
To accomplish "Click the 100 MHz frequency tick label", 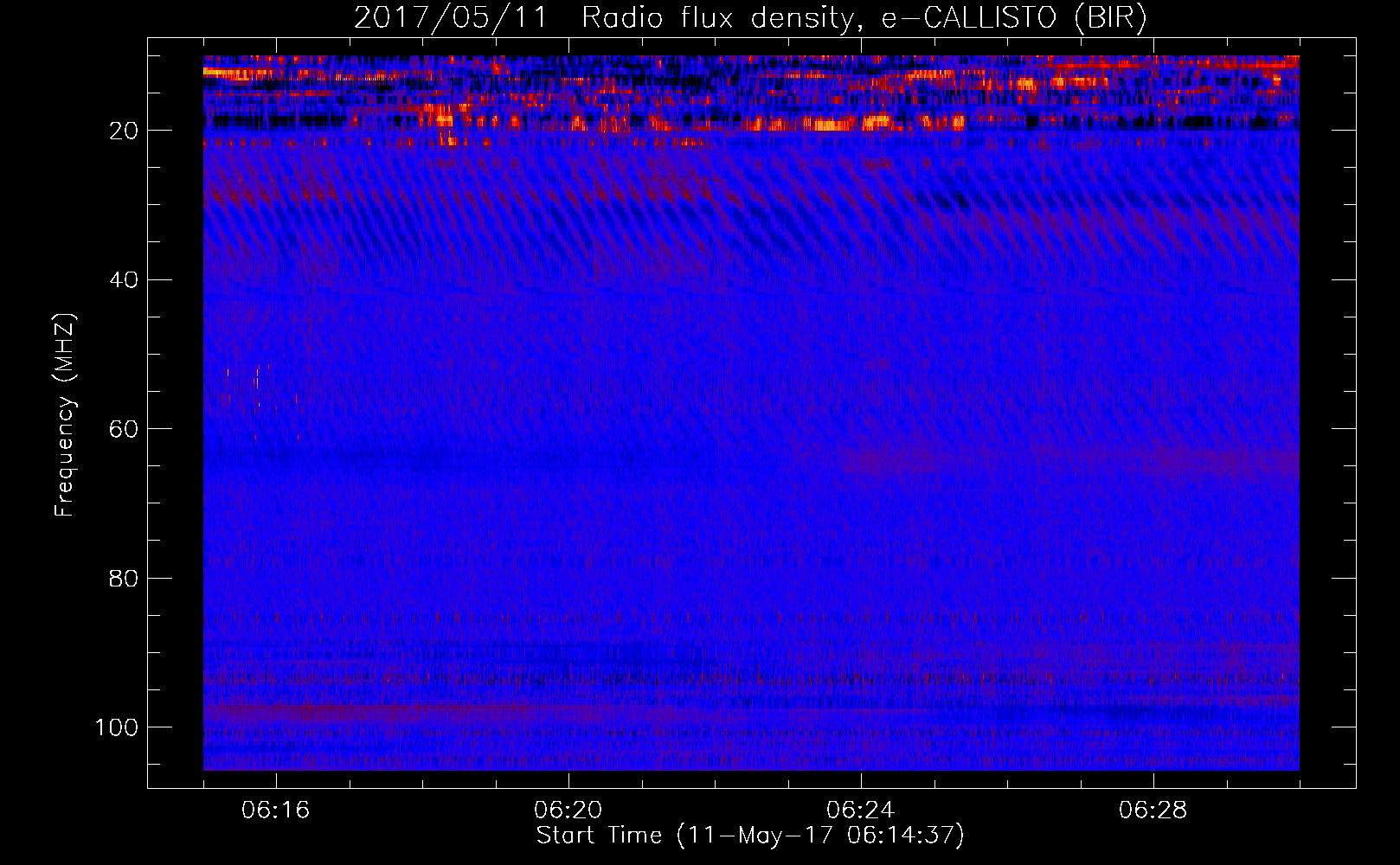I will tap(117, 727).
